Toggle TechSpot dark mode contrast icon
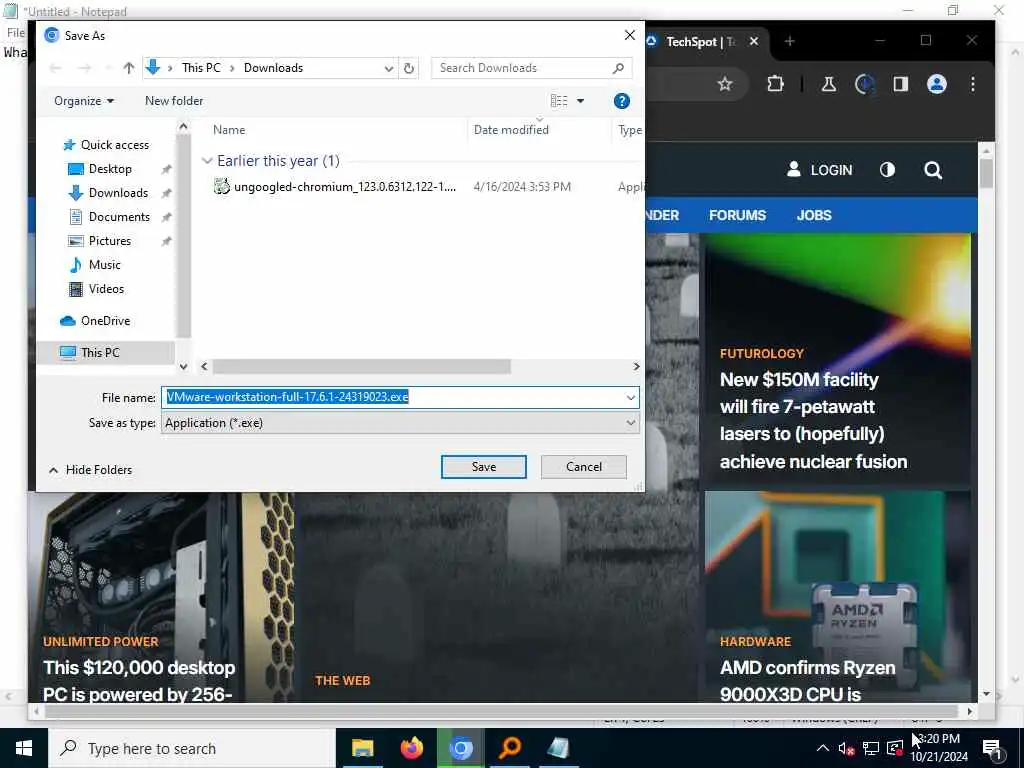1024x768 pixels. [887, 170]
